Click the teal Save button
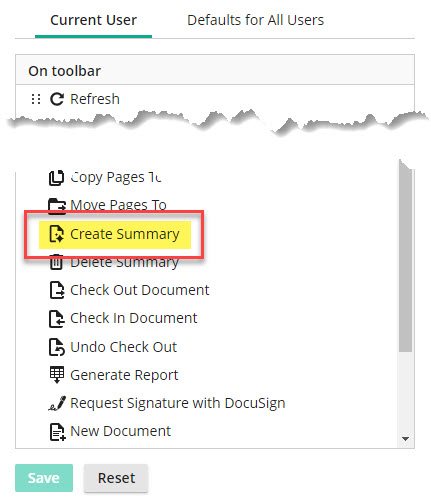The height and width of the screenshot is (498, 431). (x=44, y=478)
